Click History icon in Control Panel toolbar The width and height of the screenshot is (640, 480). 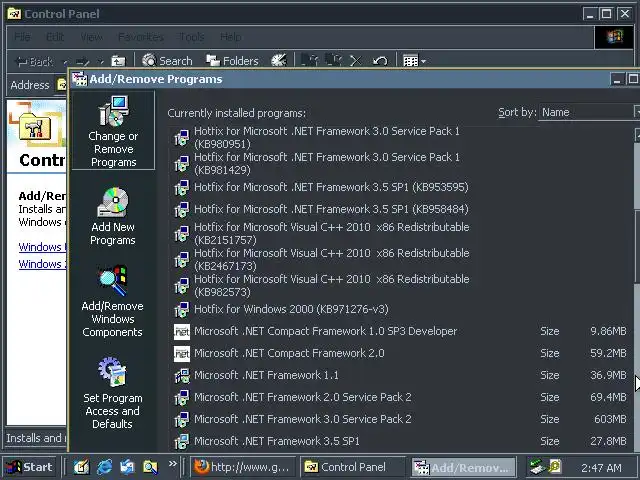279,61
